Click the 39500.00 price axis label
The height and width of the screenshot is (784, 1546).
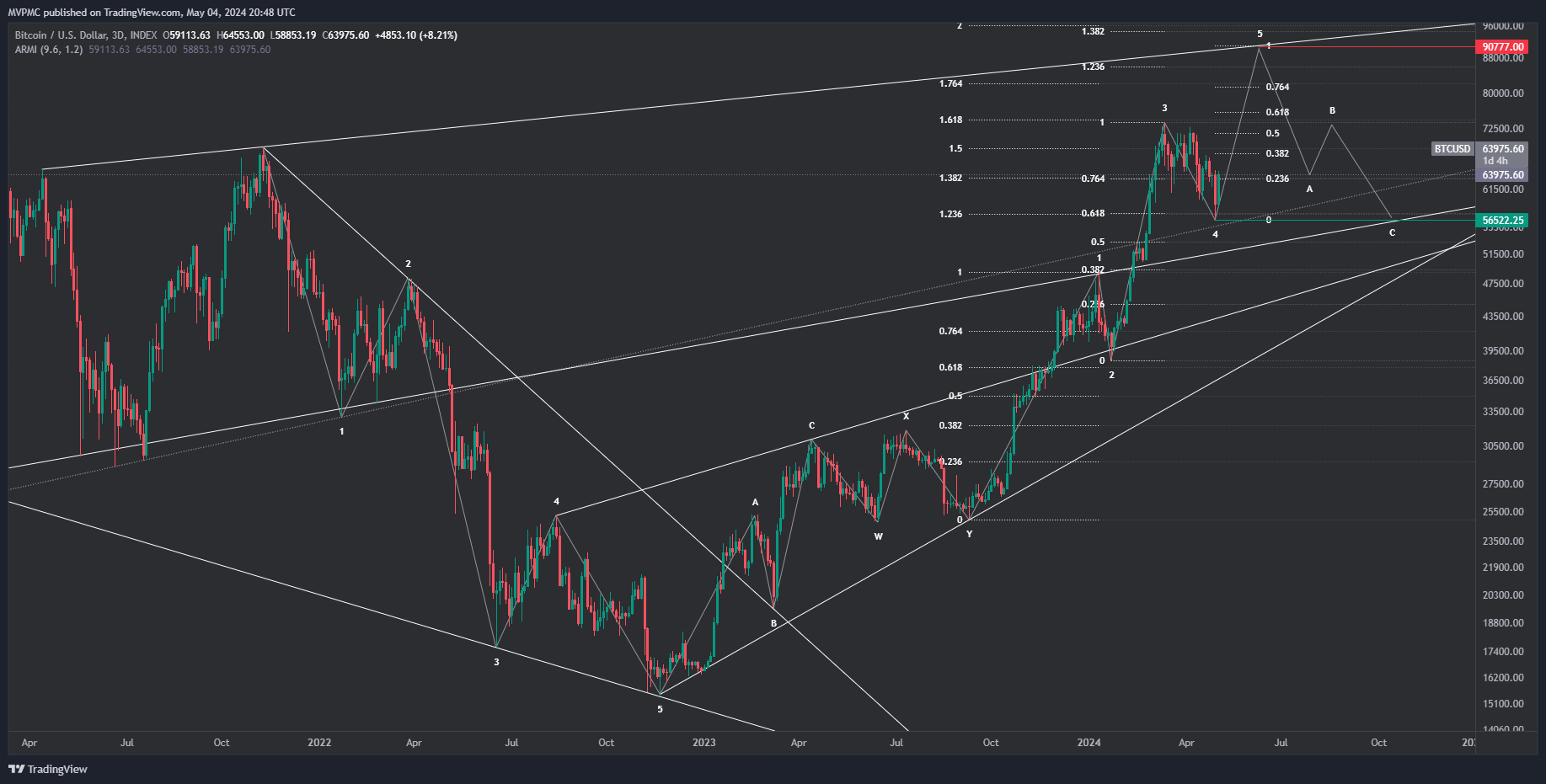1503,351
